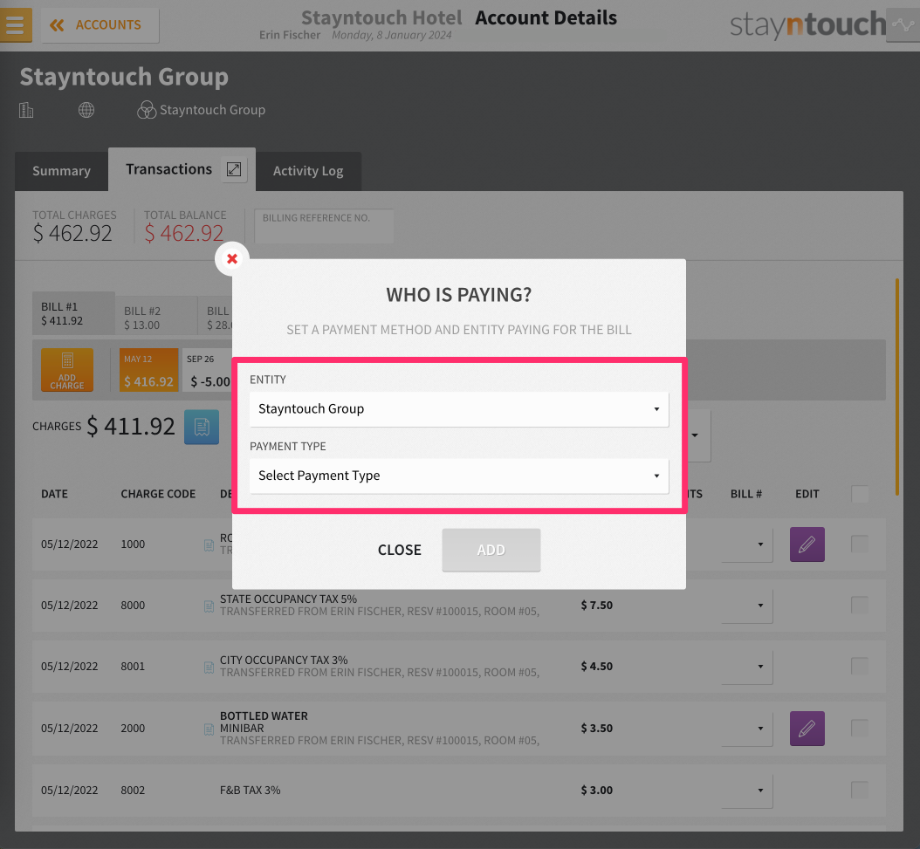Edit the charge code 1000 transaction
Viewport: 920px width, 849px height.
807,544
